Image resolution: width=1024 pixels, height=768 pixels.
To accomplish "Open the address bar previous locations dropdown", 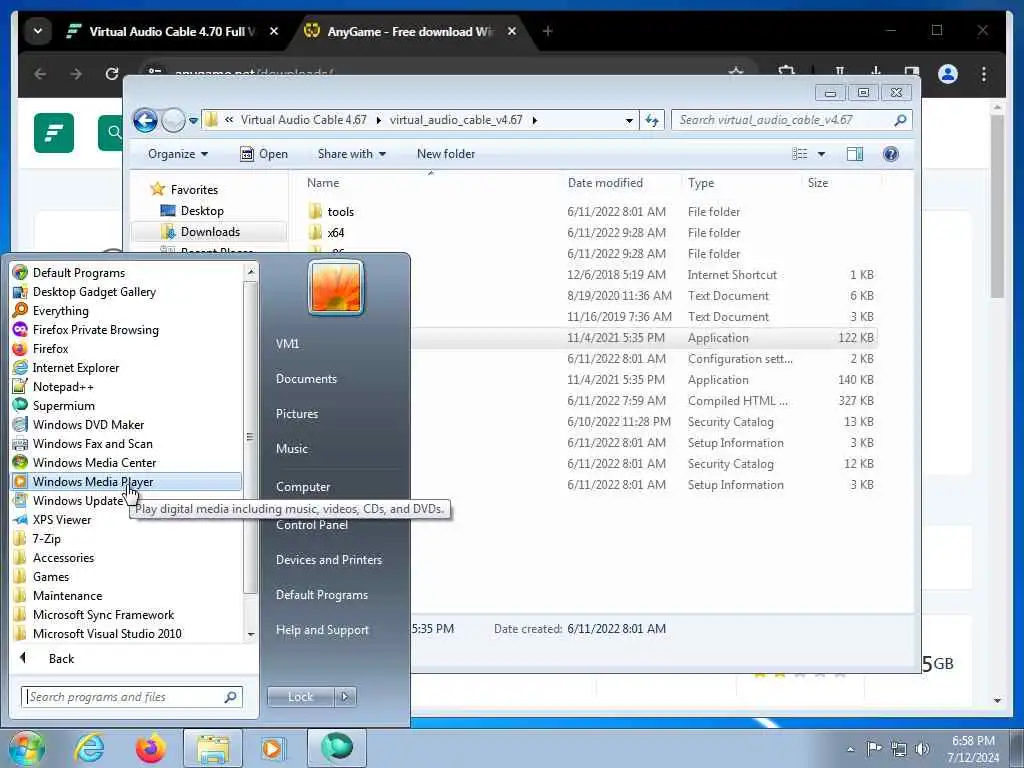I will (x=629, y=120).
